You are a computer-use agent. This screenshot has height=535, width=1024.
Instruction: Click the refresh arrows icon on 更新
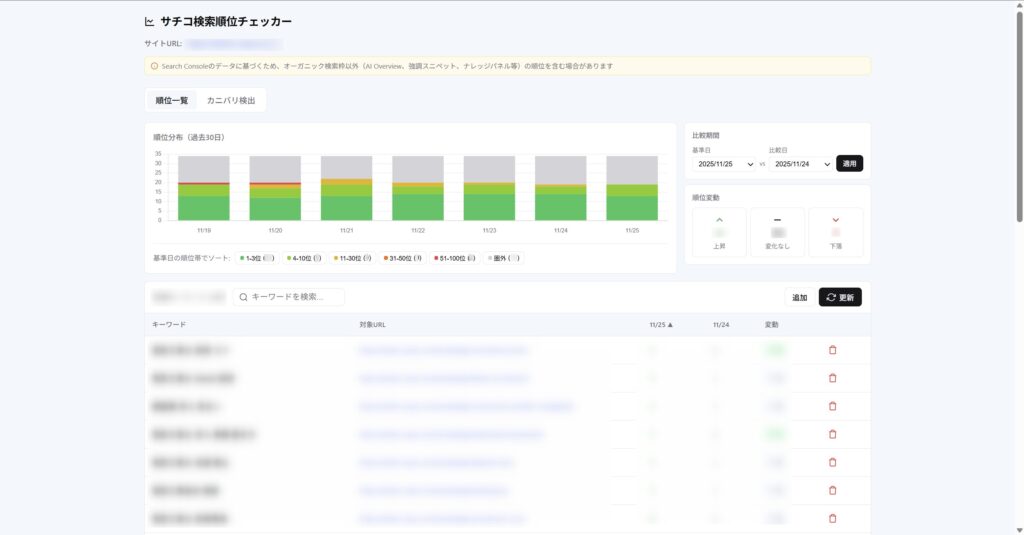coord(831,297)
